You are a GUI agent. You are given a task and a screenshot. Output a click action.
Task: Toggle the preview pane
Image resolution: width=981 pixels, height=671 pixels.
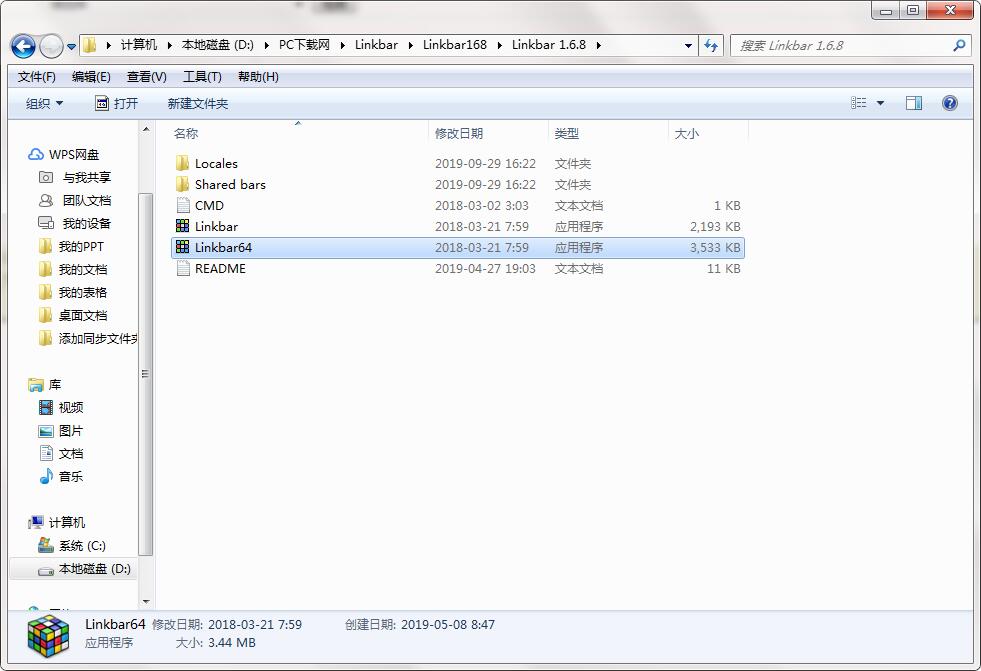coord(913,103)
